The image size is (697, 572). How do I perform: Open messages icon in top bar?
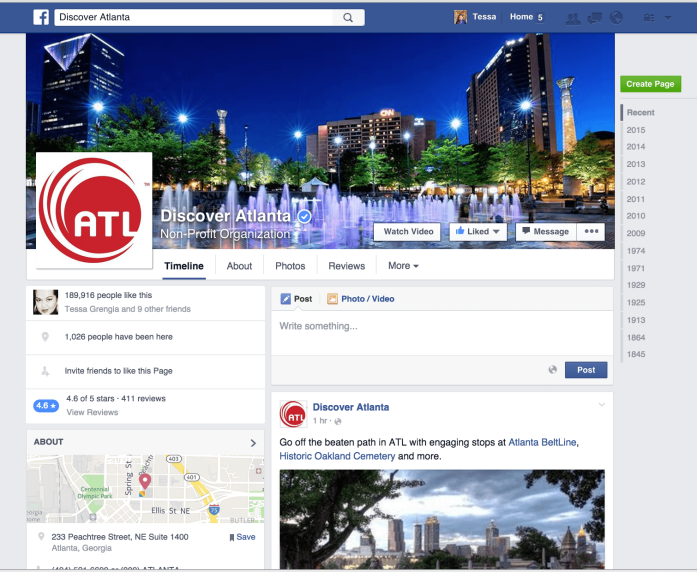pos(594,18)
